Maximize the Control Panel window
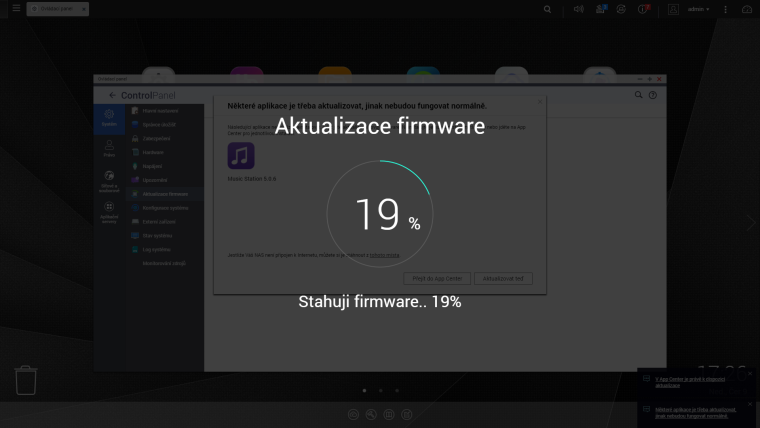 pos(649,79)
